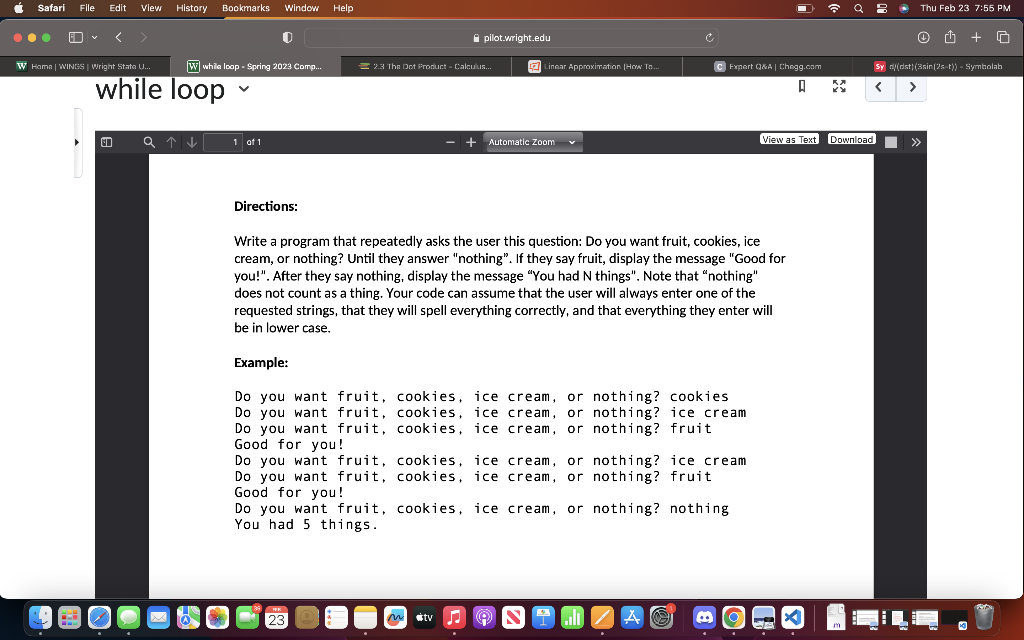Open the History menu
1024x640 pixels.
click(191, 8)
